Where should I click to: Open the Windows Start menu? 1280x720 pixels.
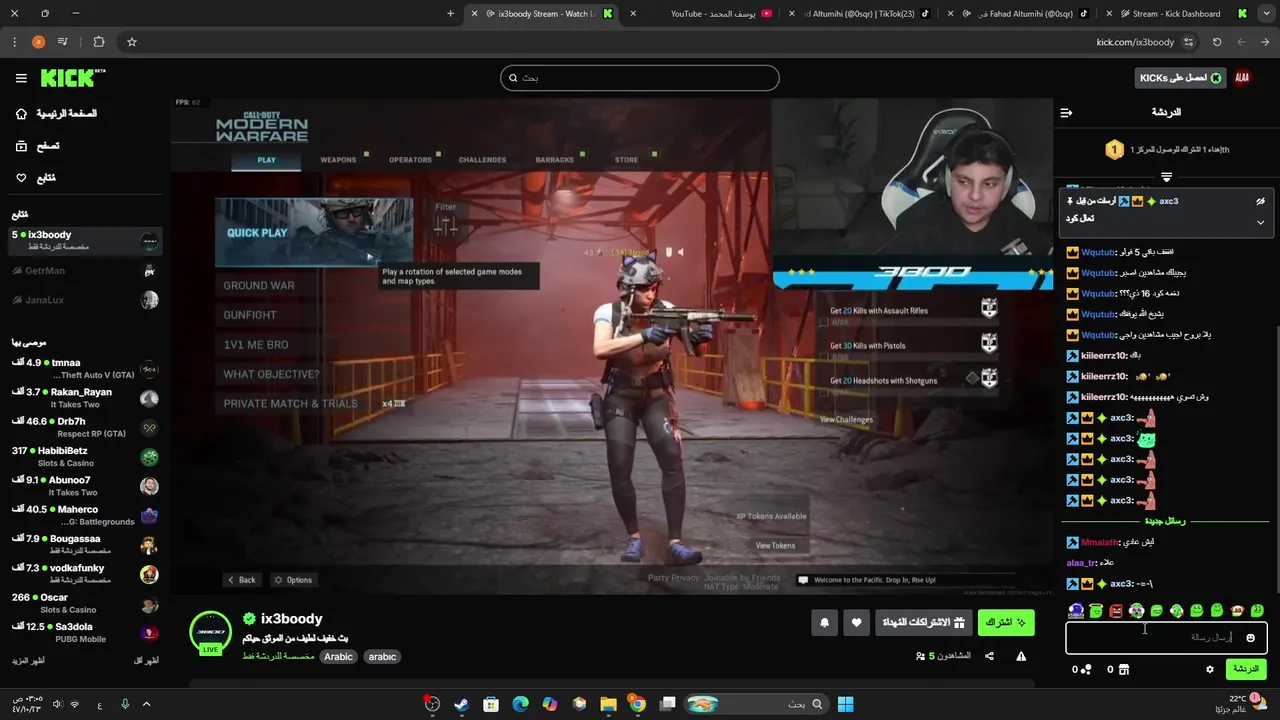pyautogui.click(x=845, y=704)
